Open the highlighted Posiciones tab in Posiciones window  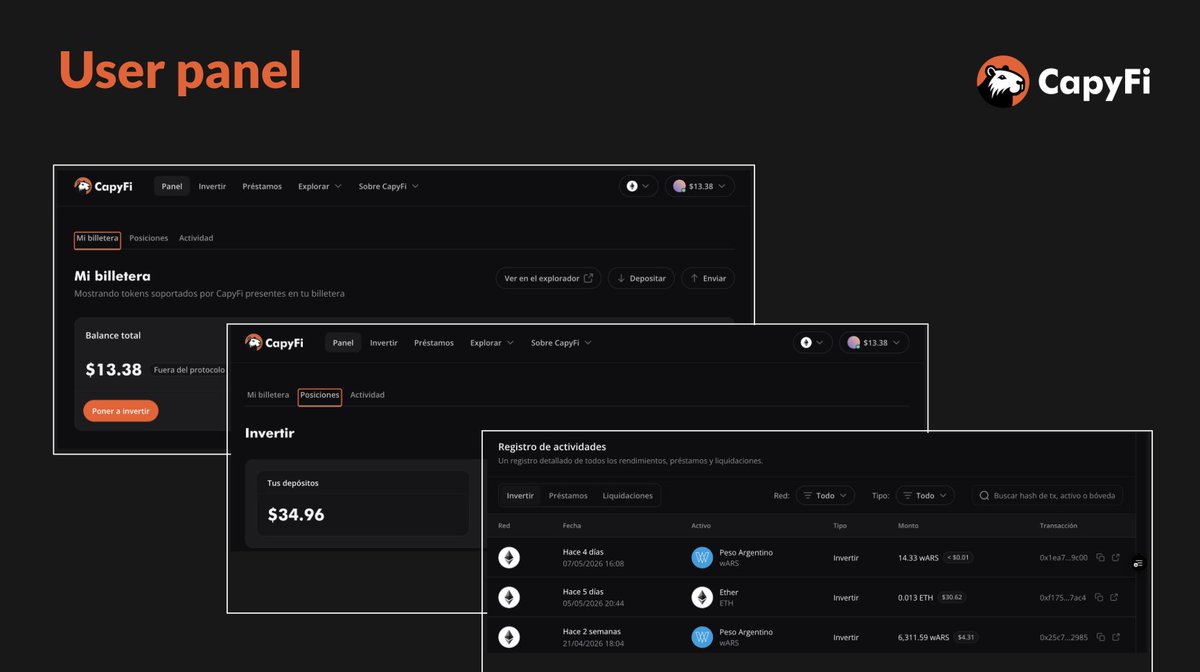tap(320, 396)
